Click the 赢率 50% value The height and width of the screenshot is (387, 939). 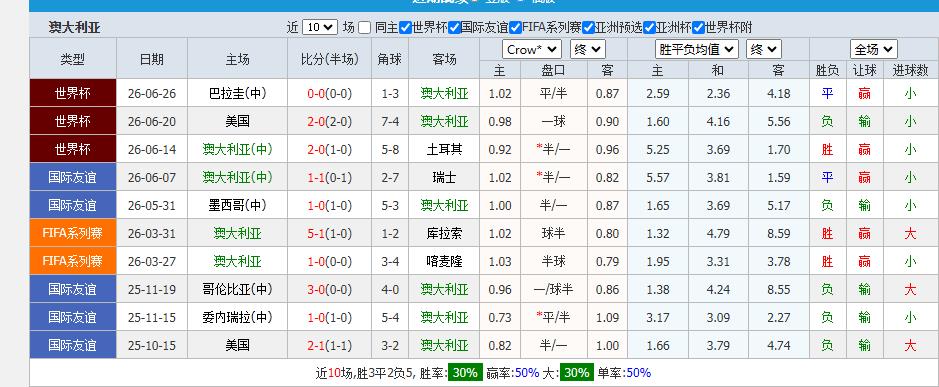527,373
